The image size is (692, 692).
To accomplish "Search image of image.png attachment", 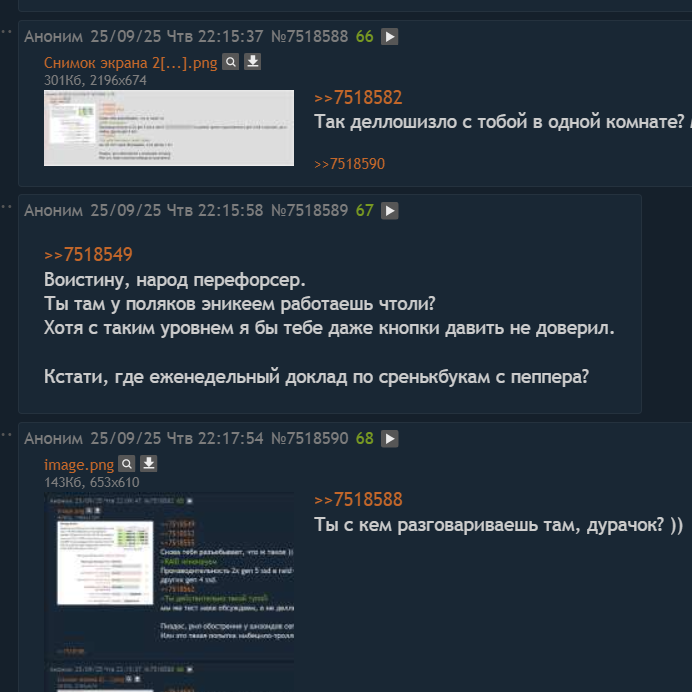I will [127, 464].
